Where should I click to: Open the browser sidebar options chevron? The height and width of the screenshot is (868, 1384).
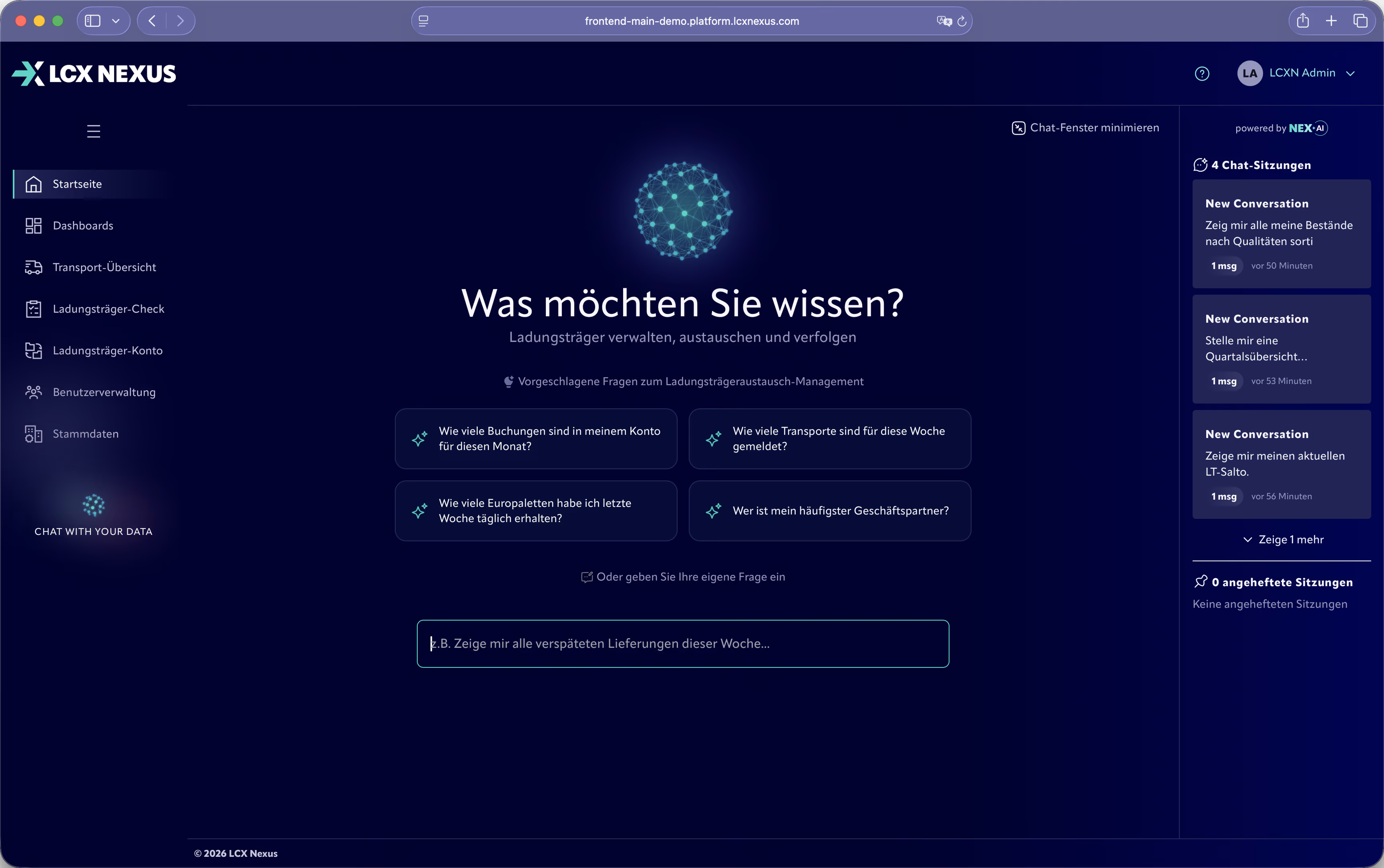(115, 21)
